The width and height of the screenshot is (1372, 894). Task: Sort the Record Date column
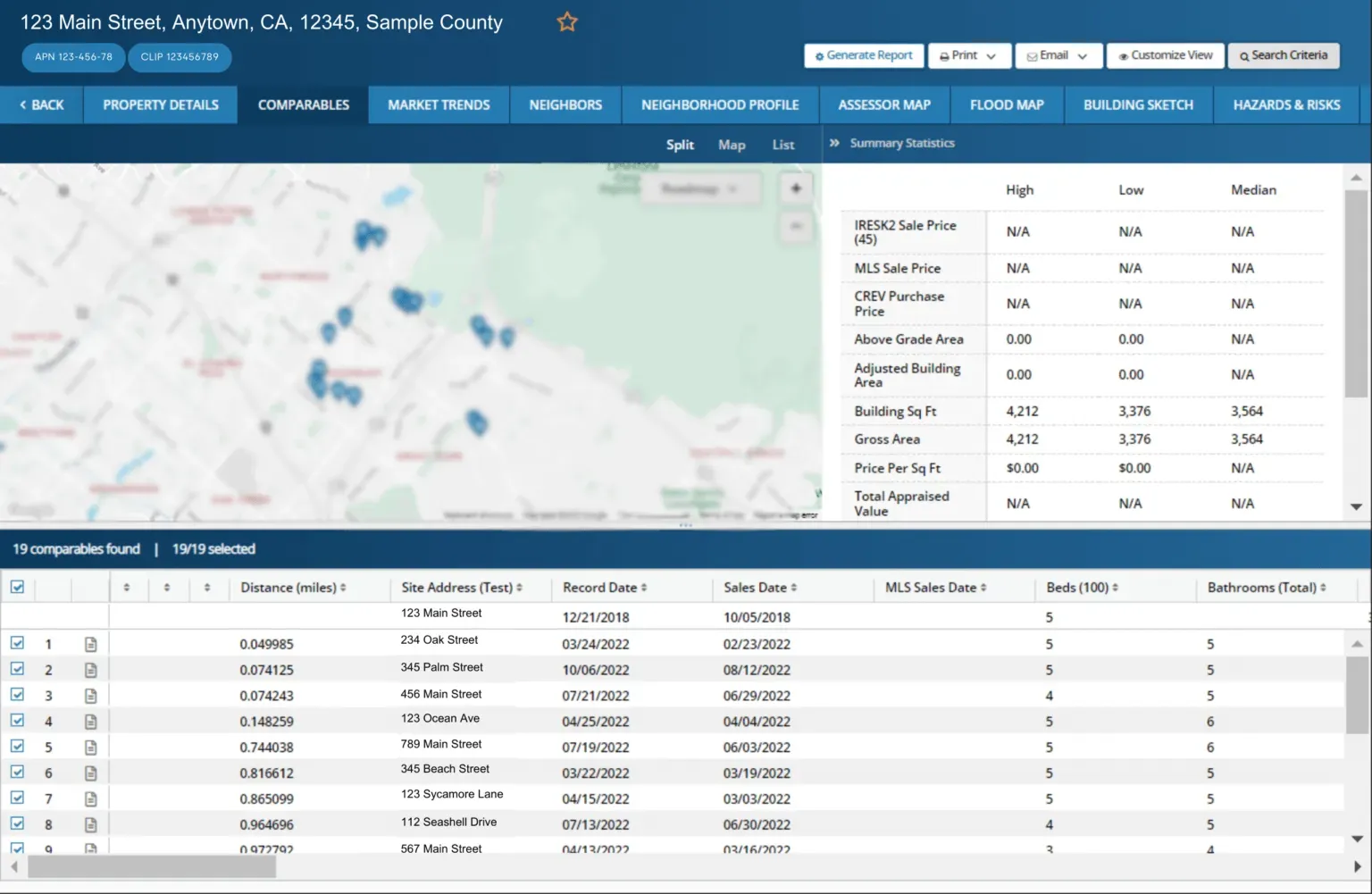point(643,588)
